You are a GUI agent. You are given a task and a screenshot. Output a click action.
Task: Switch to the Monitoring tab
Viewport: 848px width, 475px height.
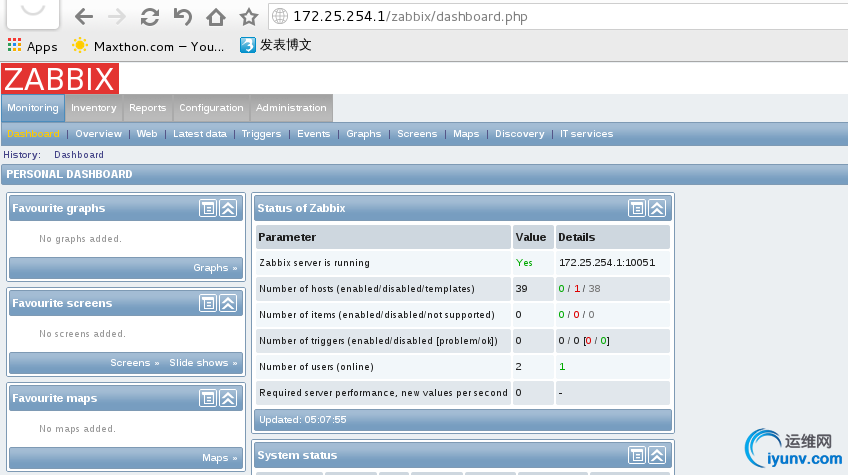(33, 108)
